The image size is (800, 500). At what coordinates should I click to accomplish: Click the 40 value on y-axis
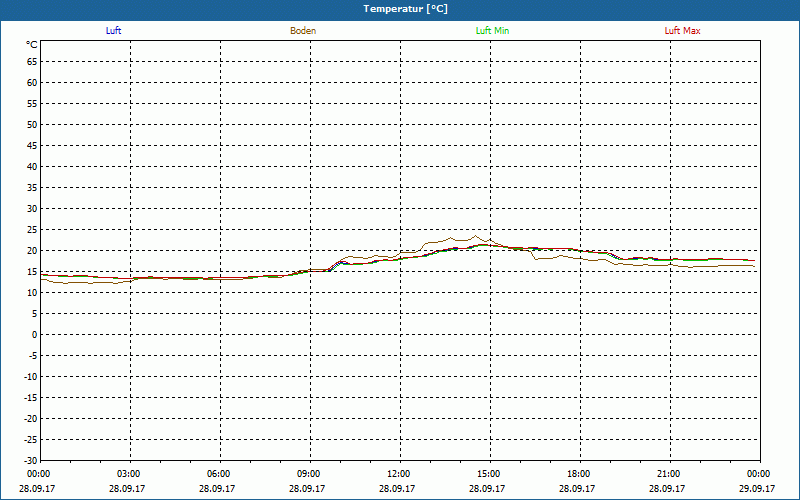tap(32, 167)
